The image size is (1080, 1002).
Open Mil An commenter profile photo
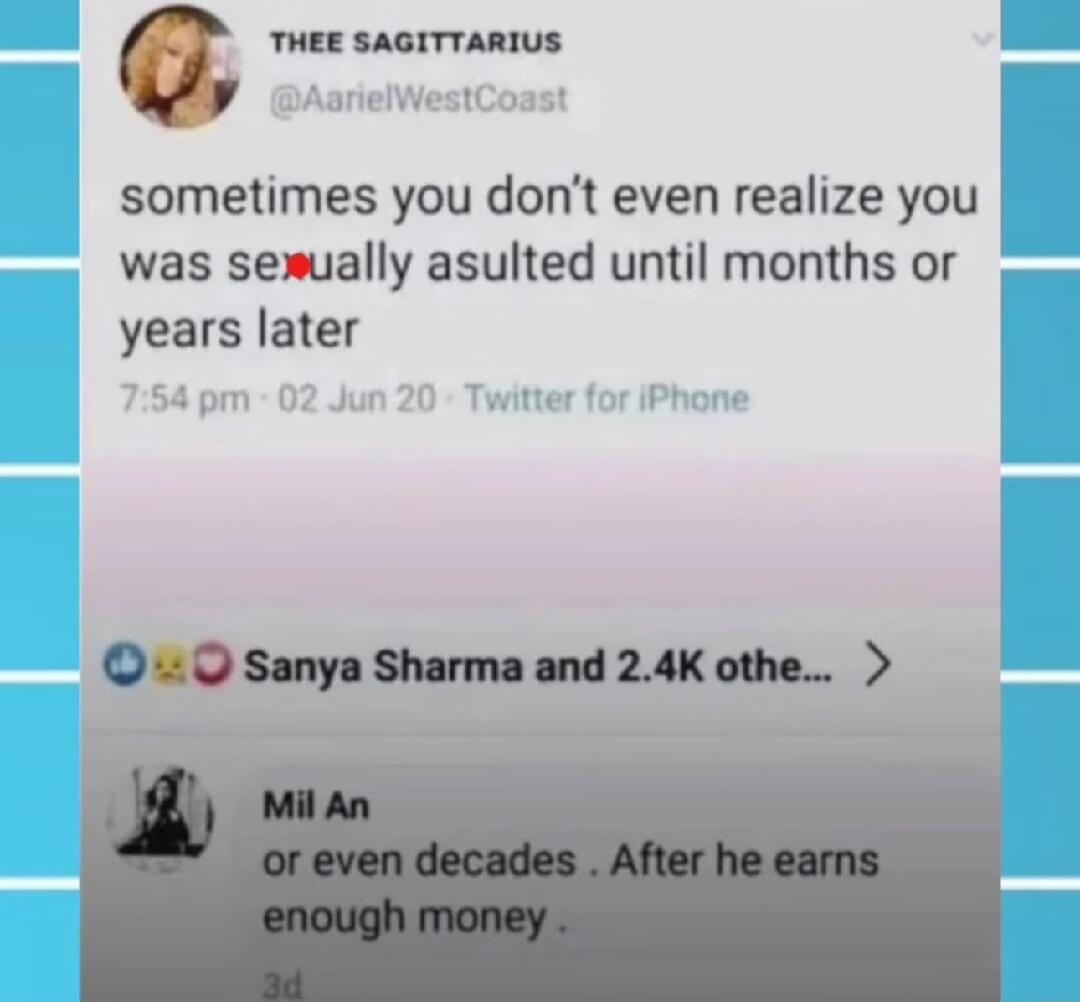pos(160,820)
